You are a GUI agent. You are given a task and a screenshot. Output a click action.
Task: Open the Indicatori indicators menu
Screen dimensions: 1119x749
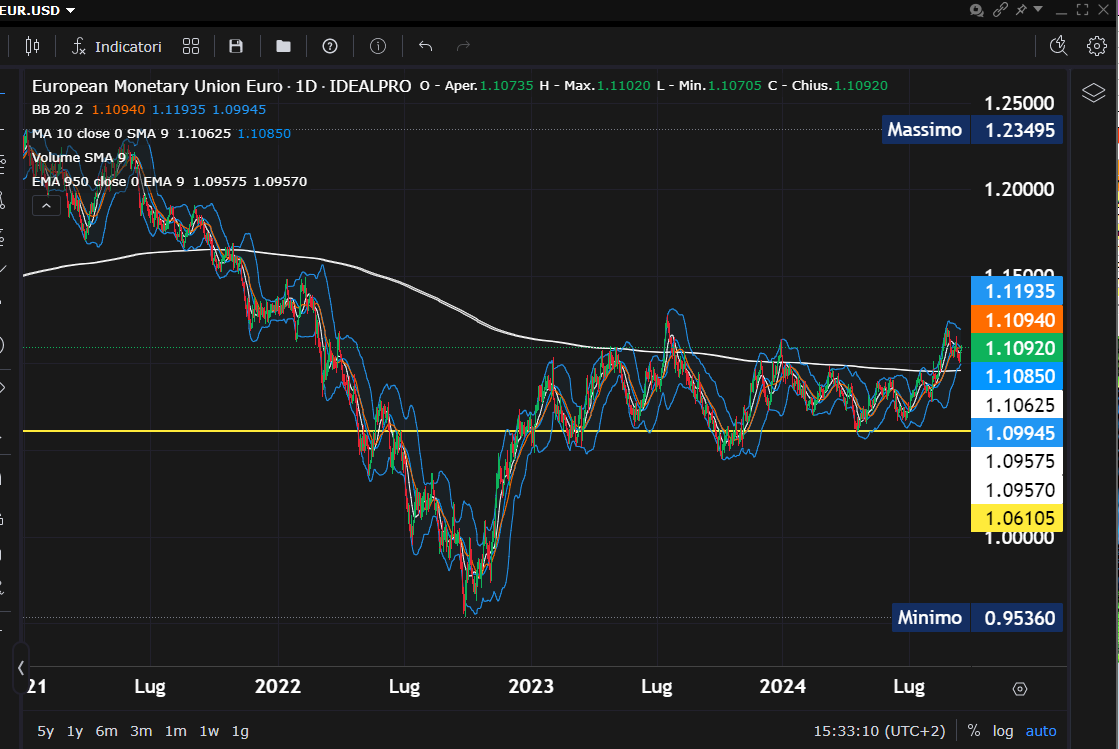(x=116, y=46)
